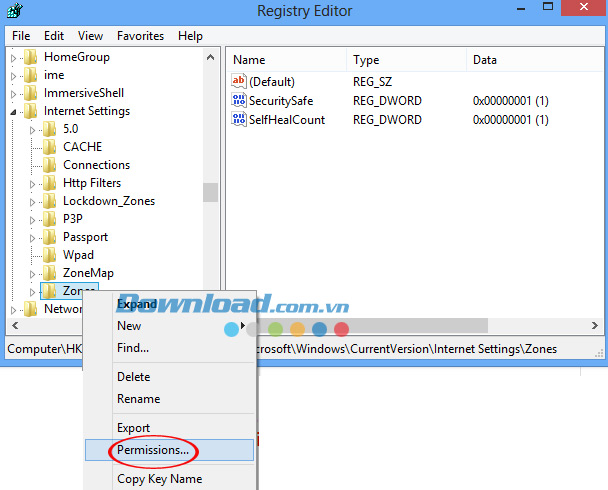Choose Delete in context menu
Image resolution: width=608 pixels, height=490 pixels.
(169, 377)
